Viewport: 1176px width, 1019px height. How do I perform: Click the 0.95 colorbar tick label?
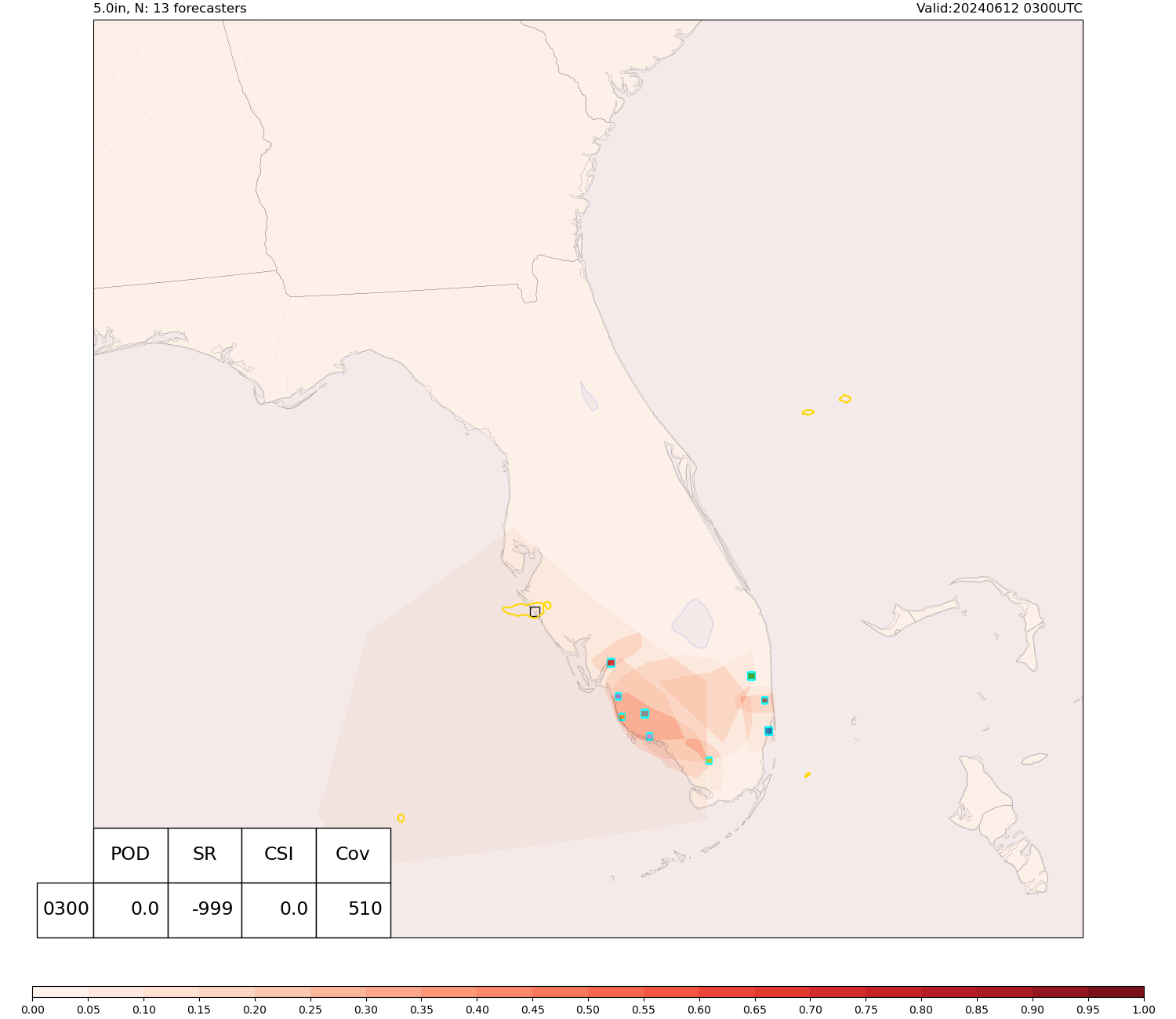click(1088, 1010)
